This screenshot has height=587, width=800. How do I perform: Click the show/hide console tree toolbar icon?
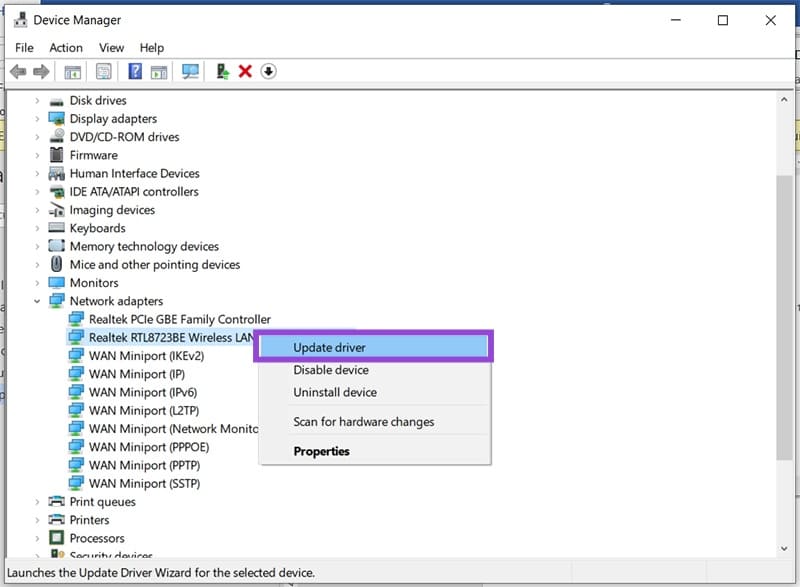click(x=72, y=72)
